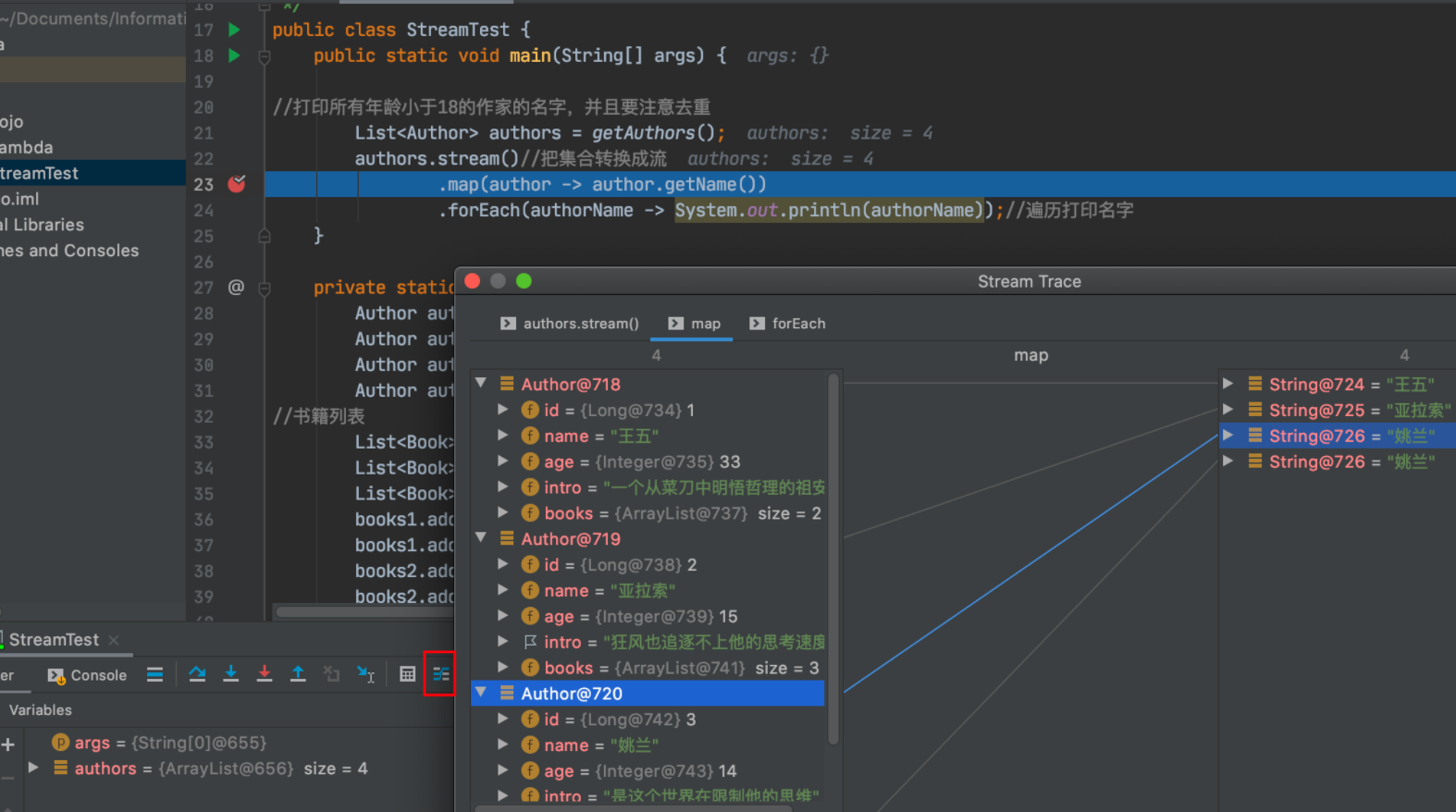Expand String@725 result item
The width and height of the screenshot is (1456, 812).
tap(1228, 409)
